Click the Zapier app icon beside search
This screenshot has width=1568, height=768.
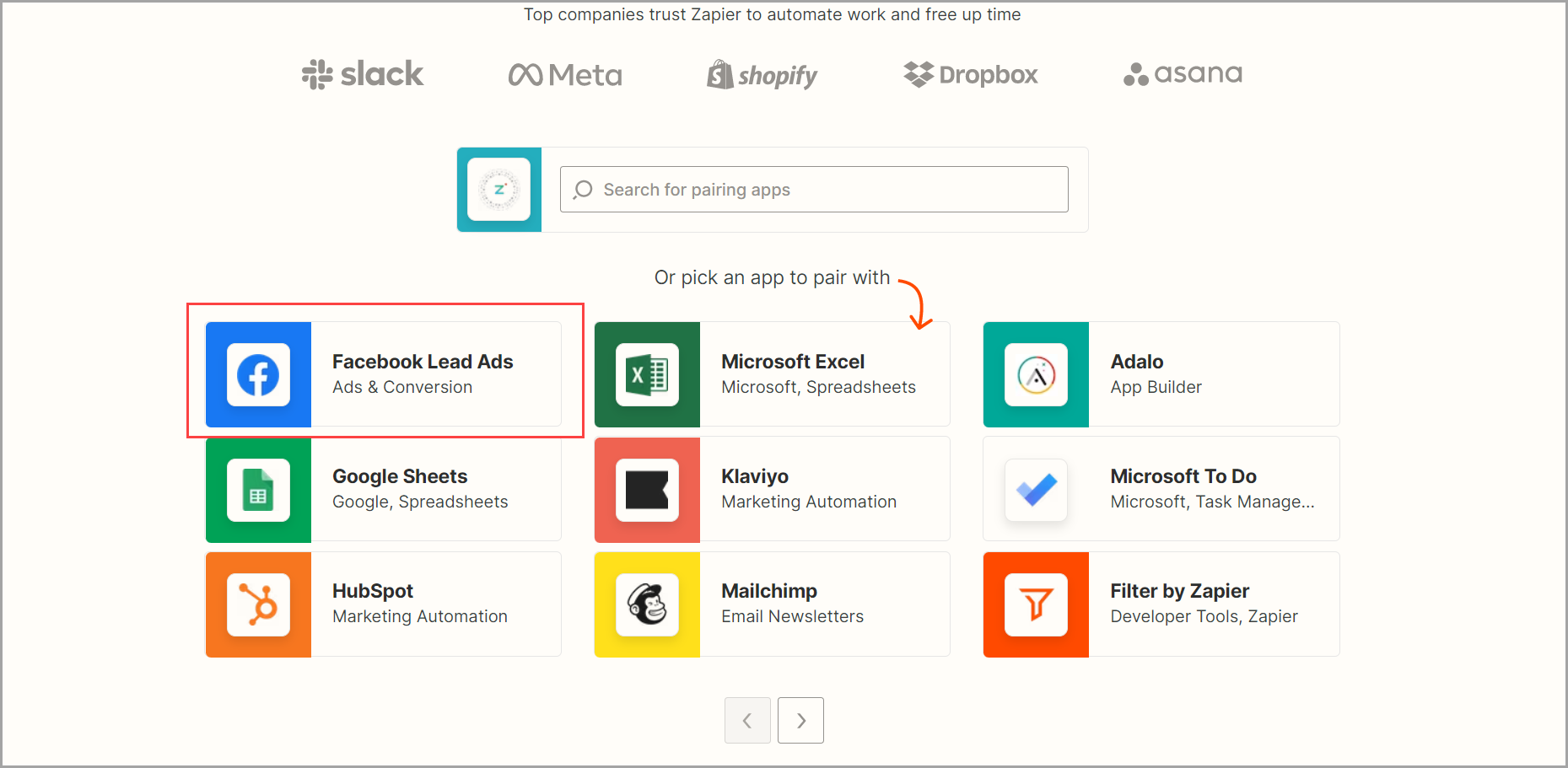pyautogui.click(x=499, y=190)
